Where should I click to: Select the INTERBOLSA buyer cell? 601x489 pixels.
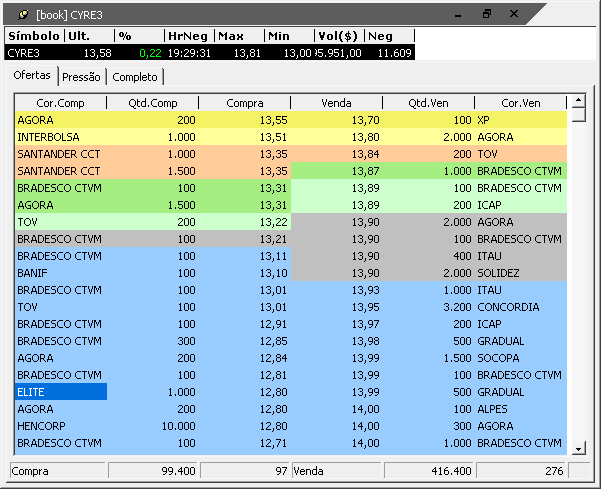(61, 137)
